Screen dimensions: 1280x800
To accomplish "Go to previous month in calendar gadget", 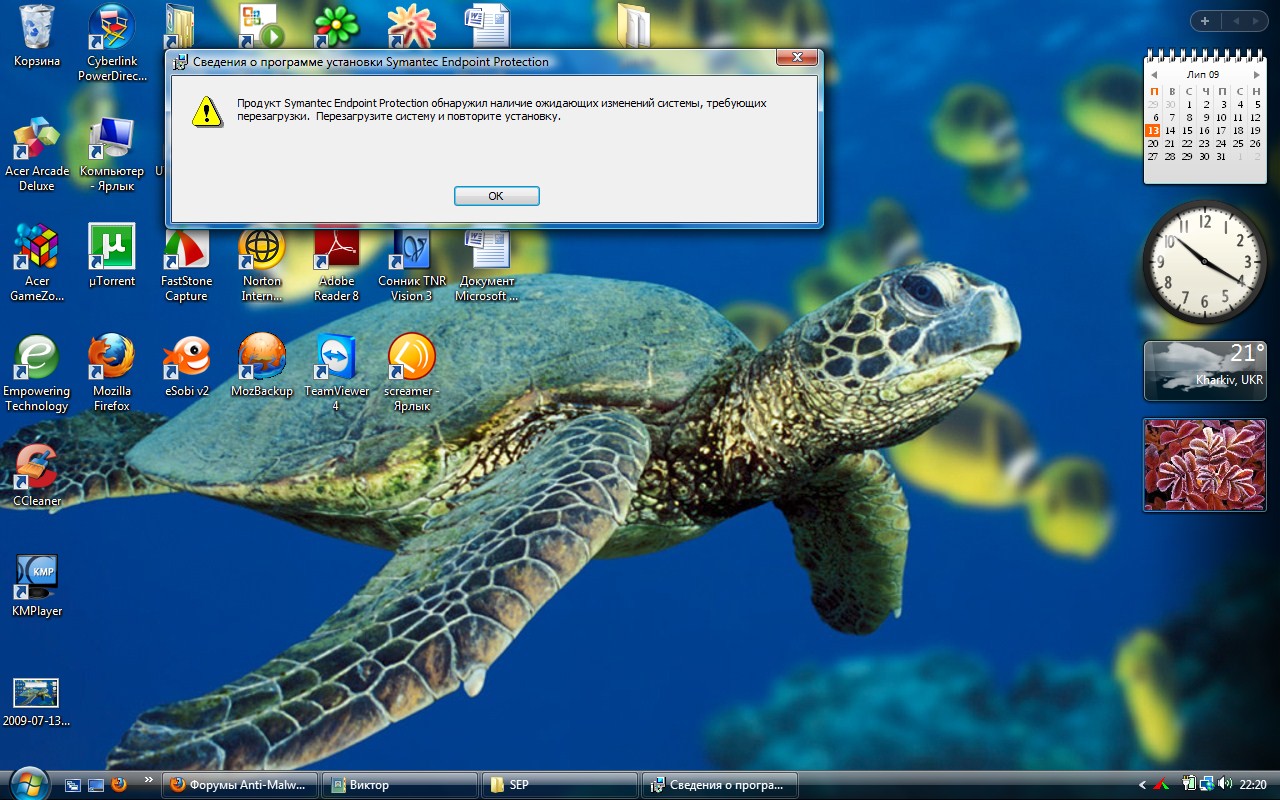I will (x=1154, y=75).
